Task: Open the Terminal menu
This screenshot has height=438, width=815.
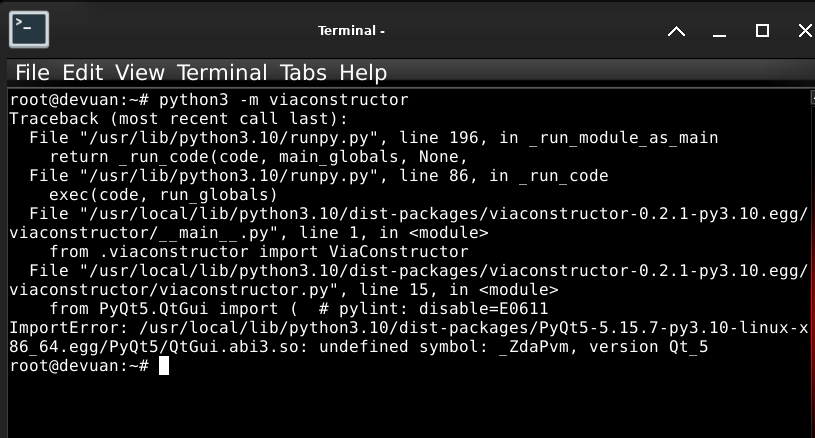Action: point(222,73)
